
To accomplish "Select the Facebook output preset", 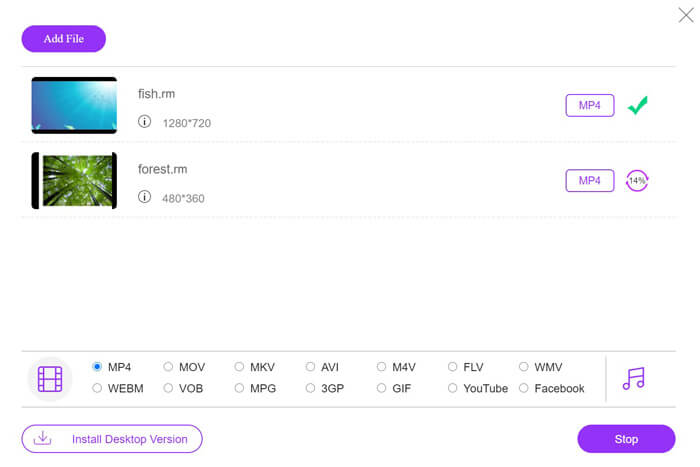I will 524,388.
